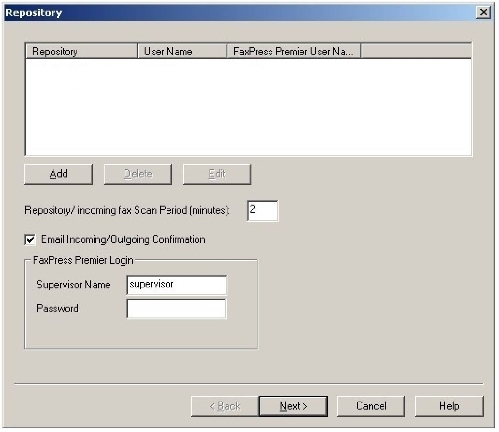Viewport: 499px width, 432px height.
Task: Focus the Supervisor Name text field
Action: pos(177,285)
